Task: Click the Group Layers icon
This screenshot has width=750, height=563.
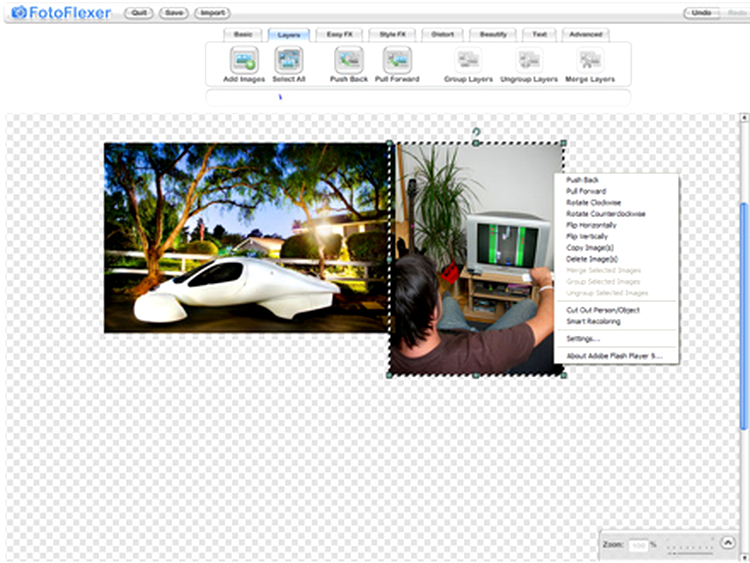Action: 468,60
